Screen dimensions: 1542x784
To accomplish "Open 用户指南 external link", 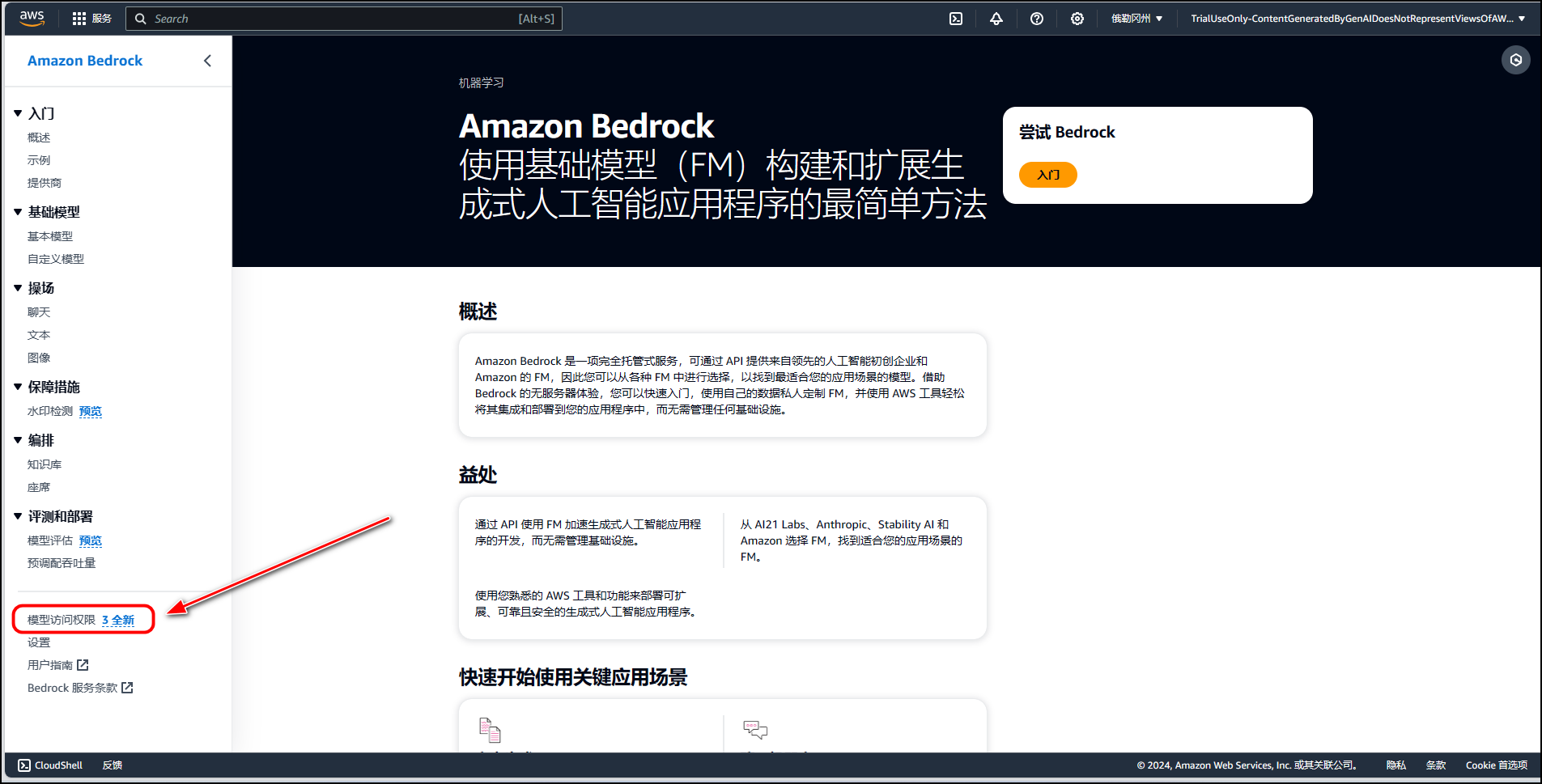I will (x=50, y=665).
